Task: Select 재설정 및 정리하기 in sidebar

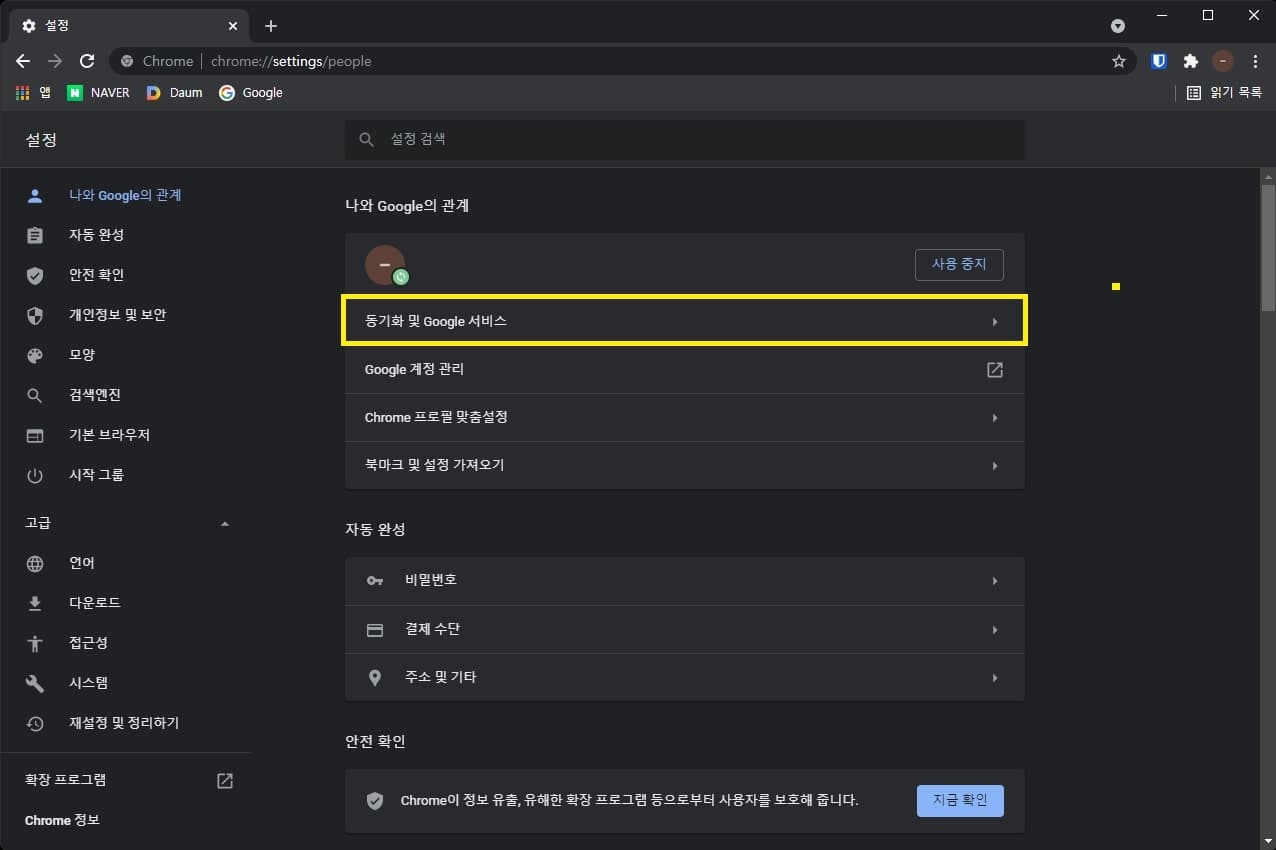Action: click(x=125, y=723)
